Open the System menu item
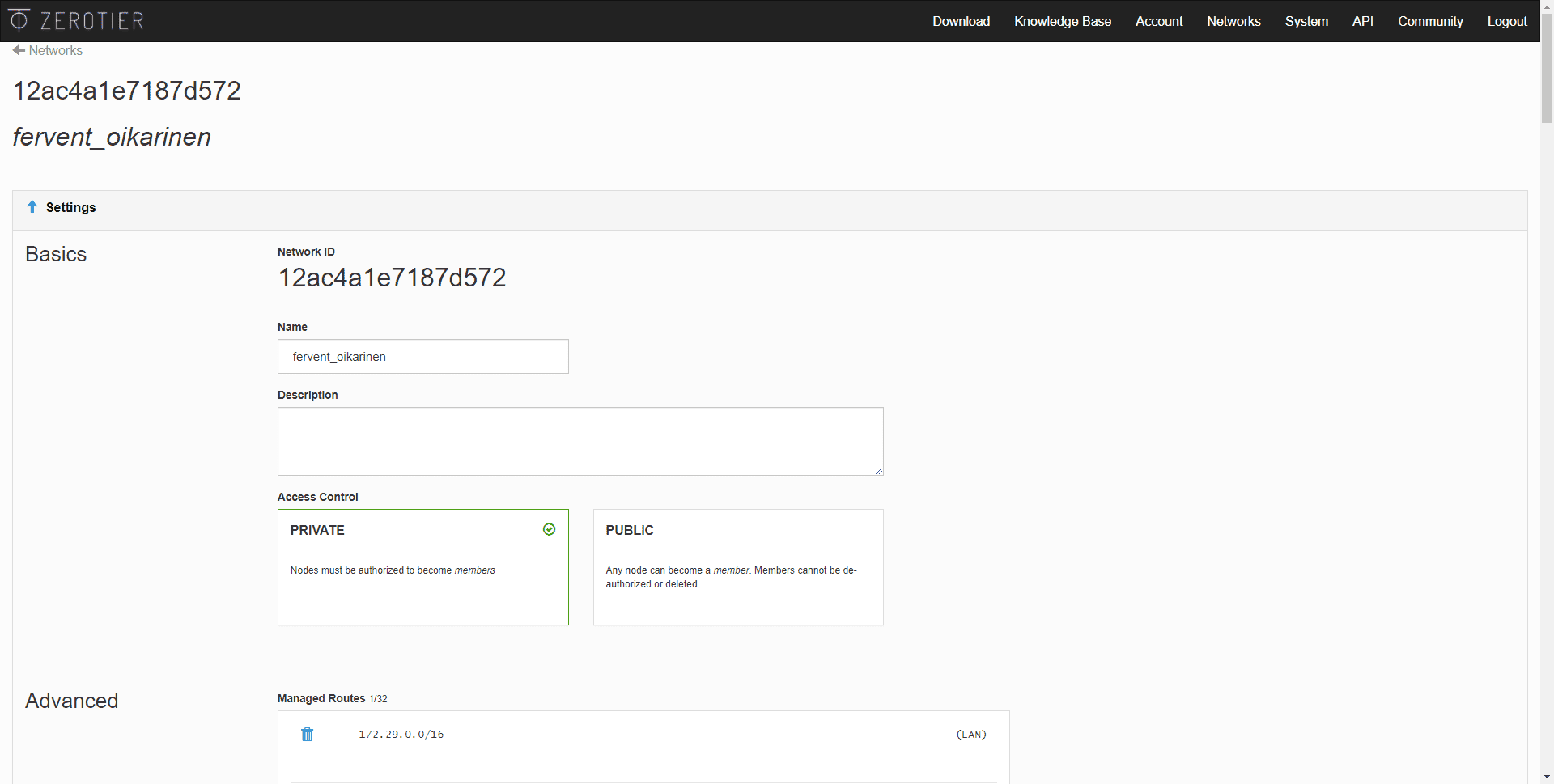This screenshot has width=1554, height=784. [1306, 21]
